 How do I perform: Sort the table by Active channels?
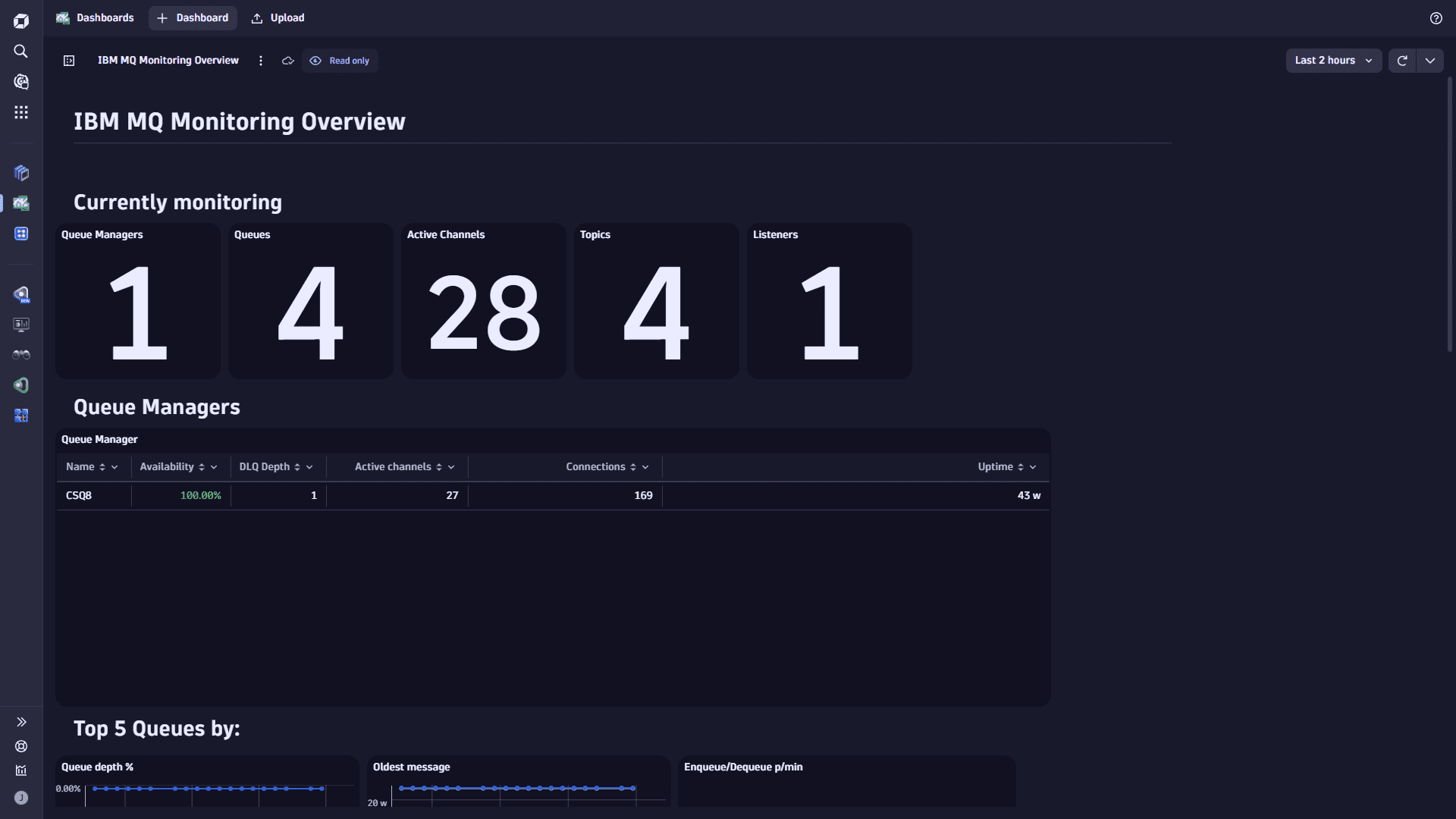point(439,467)
